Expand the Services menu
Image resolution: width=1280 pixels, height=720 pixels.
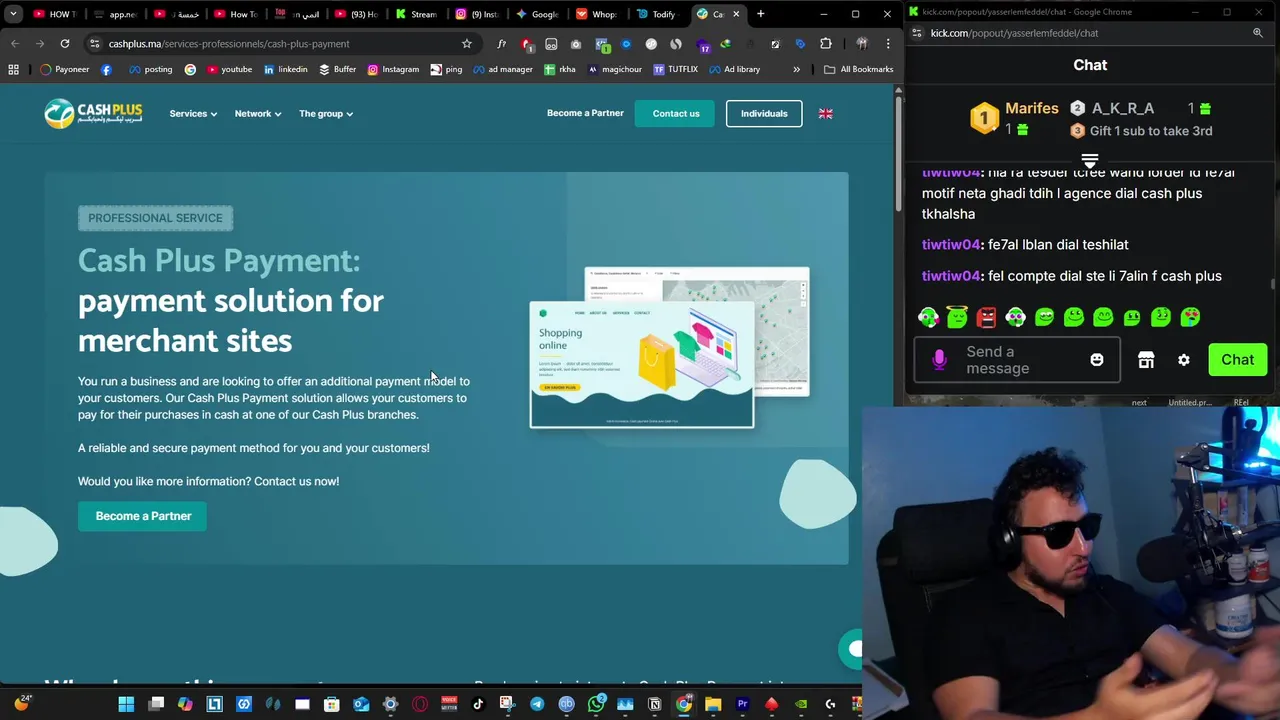coord(193,114)
